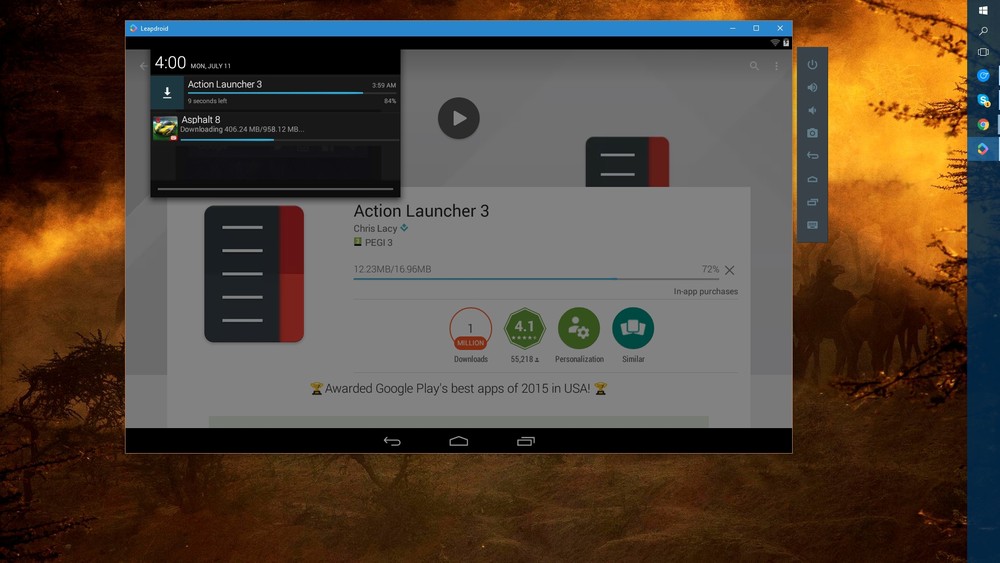This screenshot has width=1000, height=563.
Task: Cancel the Action Launcher 3 download
Action: tap(729, 270)
